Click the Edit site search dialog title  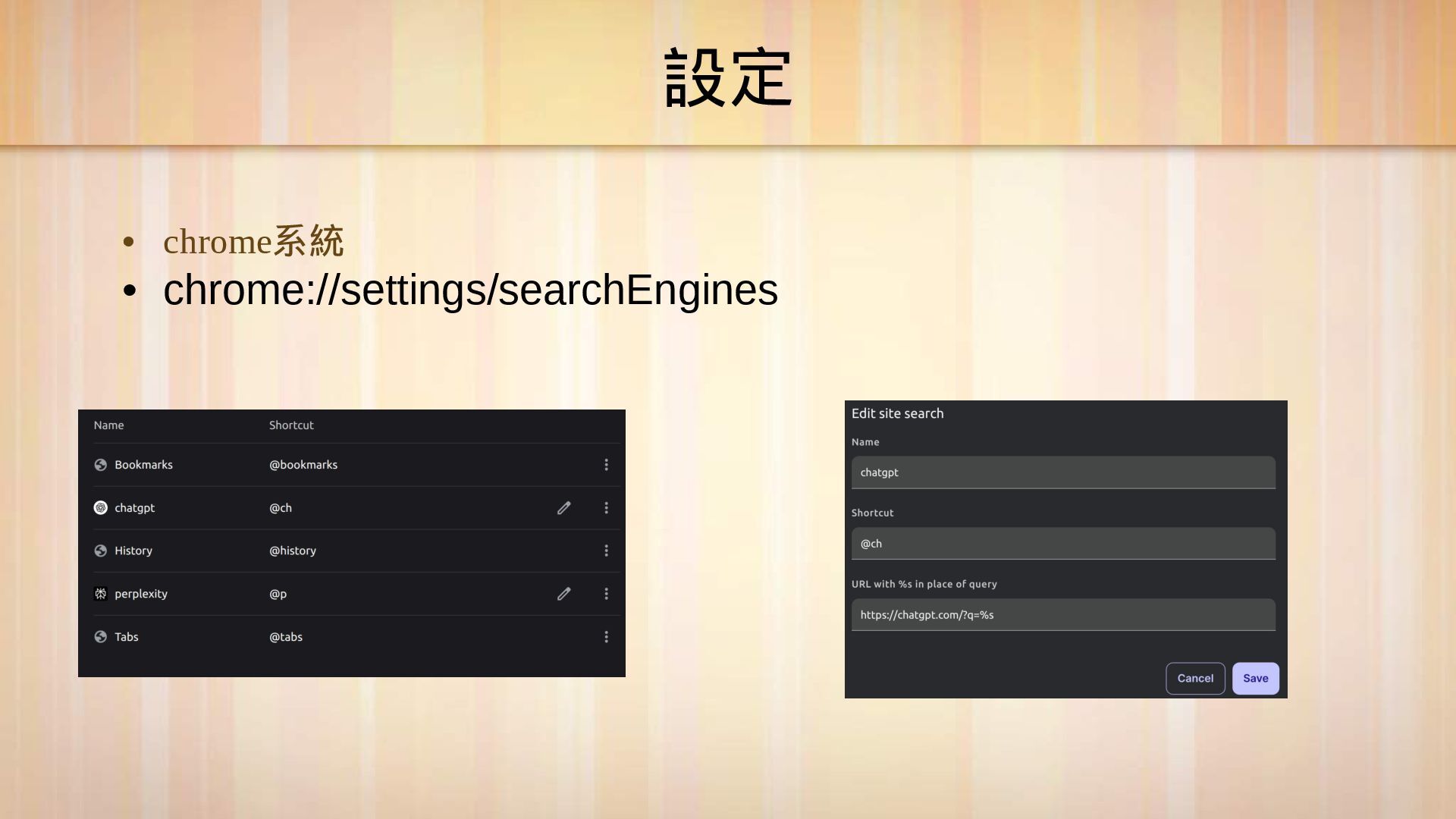(x=897, y=413)
